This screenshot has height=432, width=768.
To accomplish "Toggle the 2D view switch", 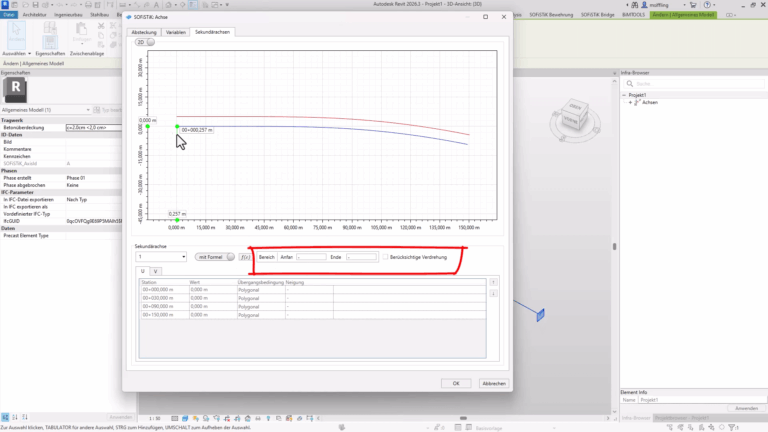I will [143, 43].
